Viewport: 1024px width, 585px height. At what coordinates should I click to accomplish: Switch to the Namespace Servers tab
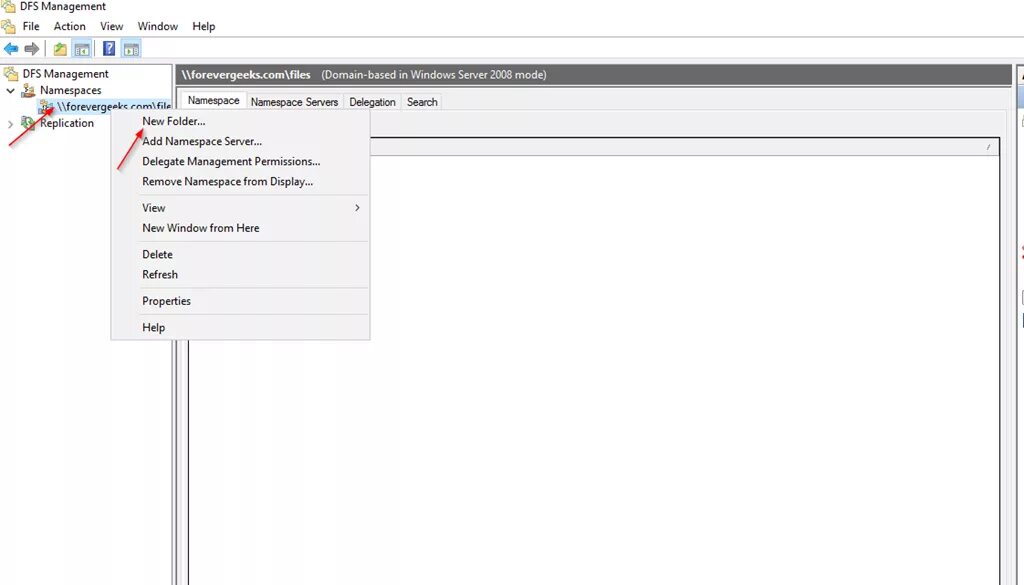pos(295,102)
